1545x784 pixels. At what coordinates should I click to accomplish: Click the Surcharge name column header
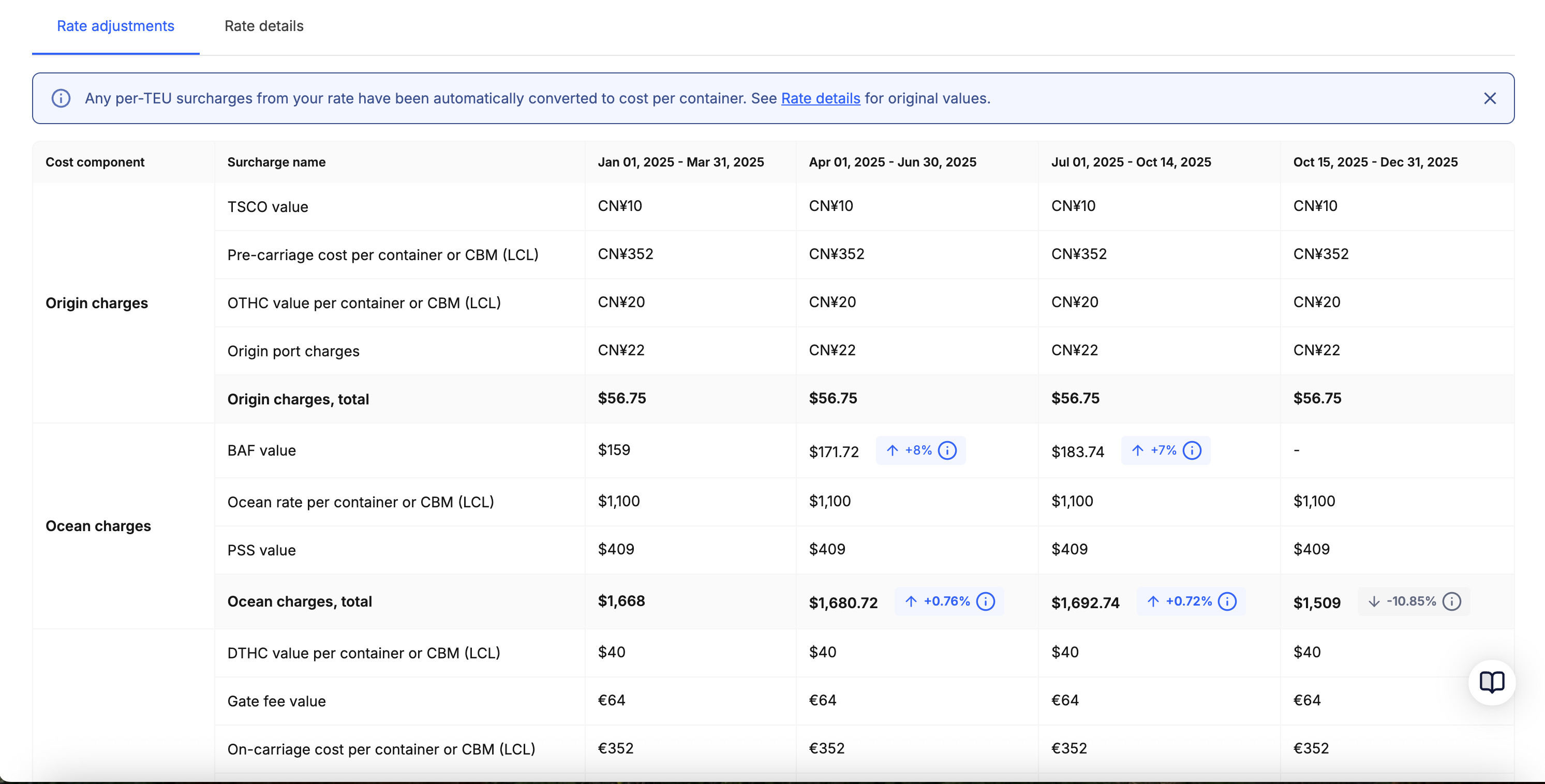(276, 162)
